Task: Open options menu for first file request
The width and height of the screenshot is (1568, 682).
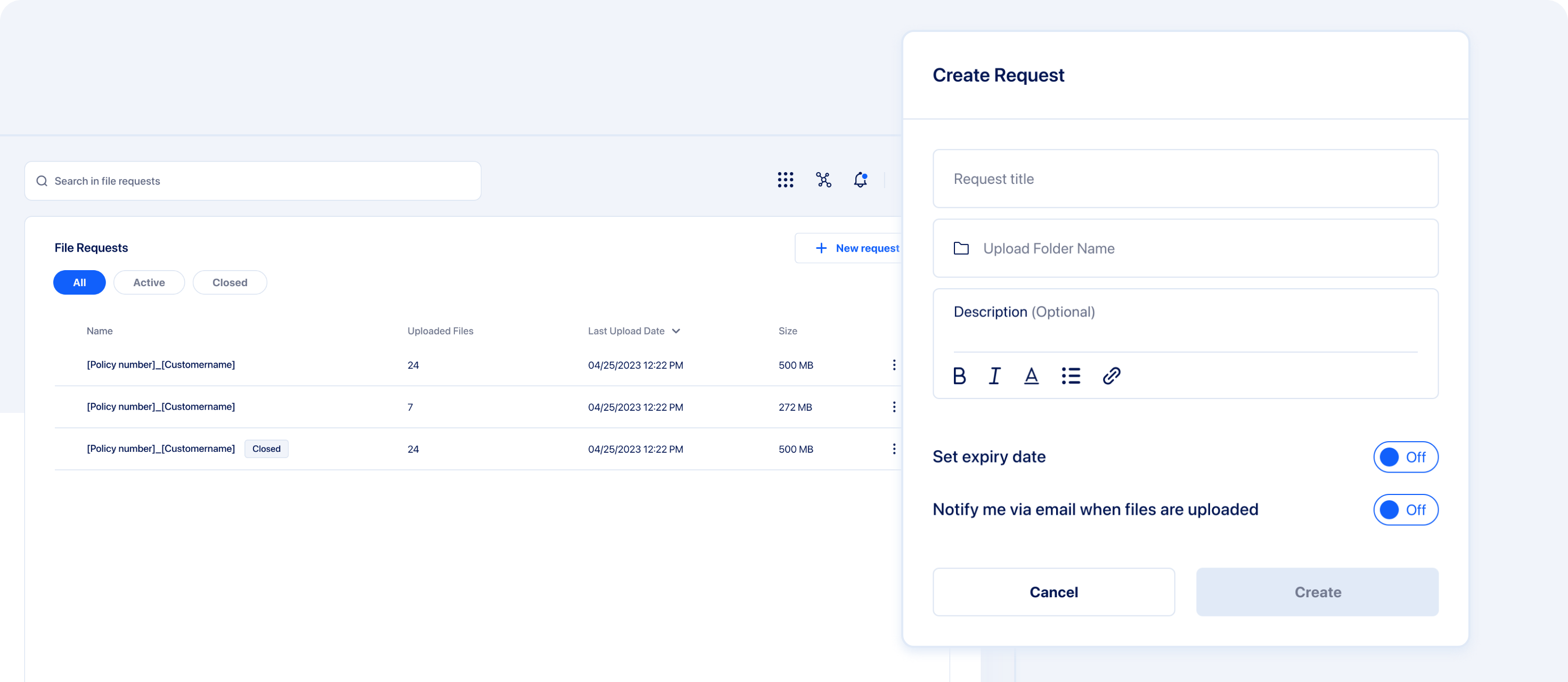Action: (894, 365)
